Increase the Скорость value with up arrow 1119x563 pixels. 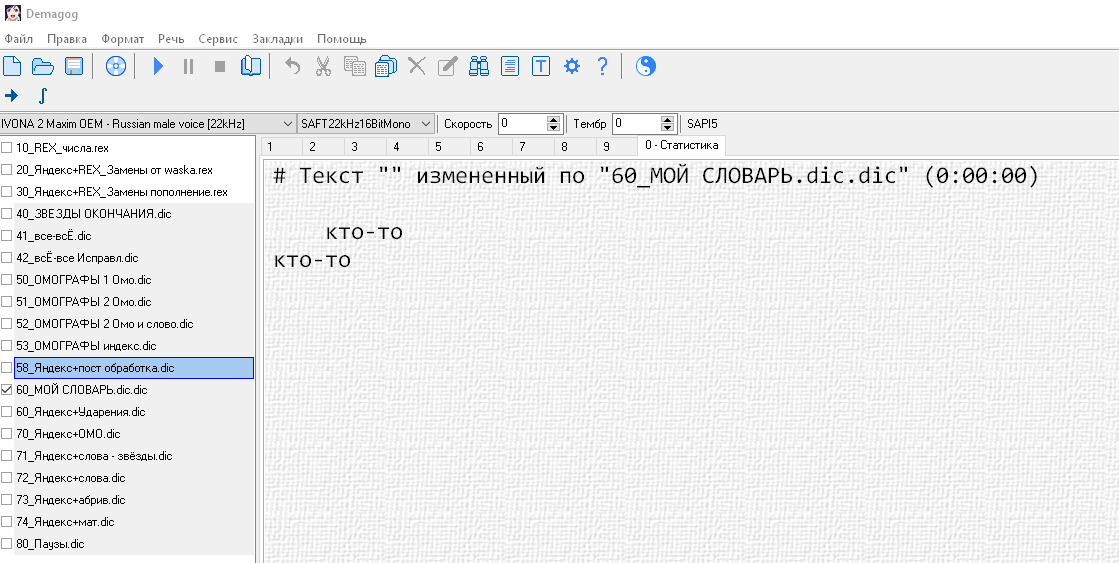tap(553, 119)
